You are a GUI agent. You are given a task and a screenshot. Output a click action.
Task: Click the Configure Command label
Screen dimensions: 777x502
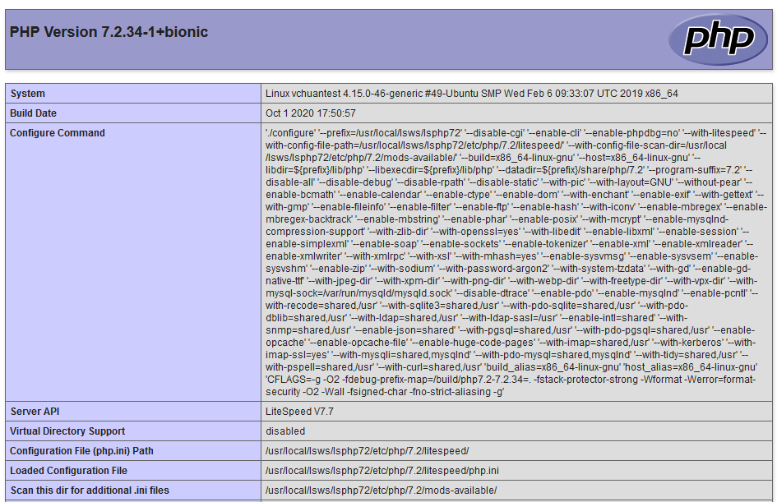57,133
